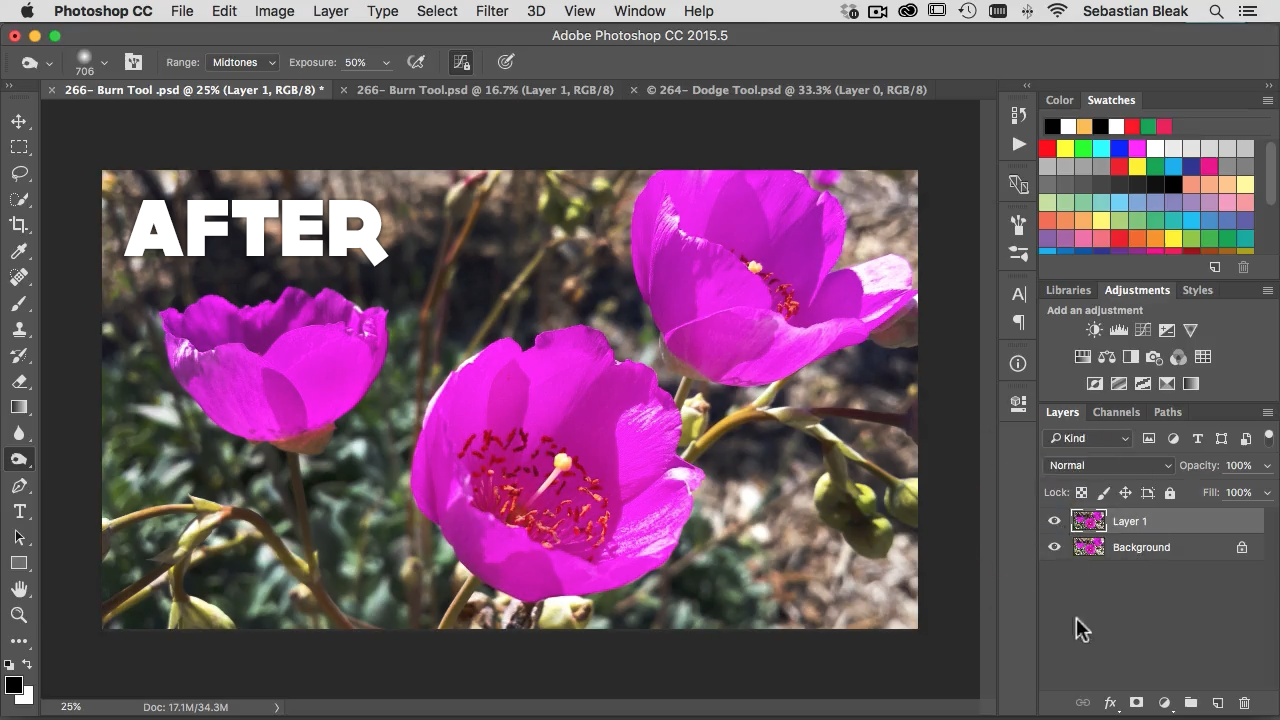Add a Brightness/Contrast adjustment
1280x720 pixels.
1094,330
